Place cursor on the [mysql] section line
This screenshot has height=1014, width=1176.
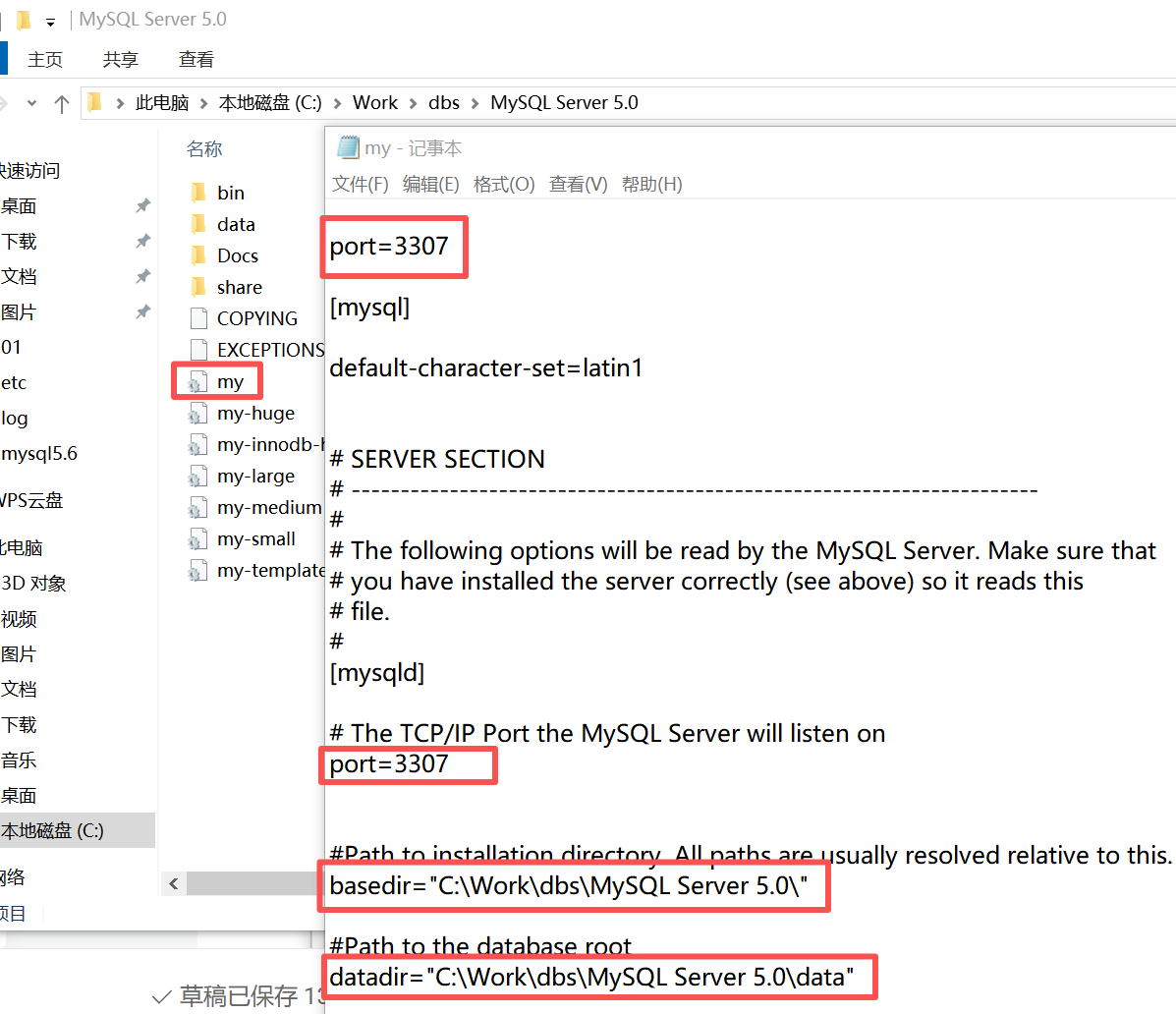click(x=369, y=307)
